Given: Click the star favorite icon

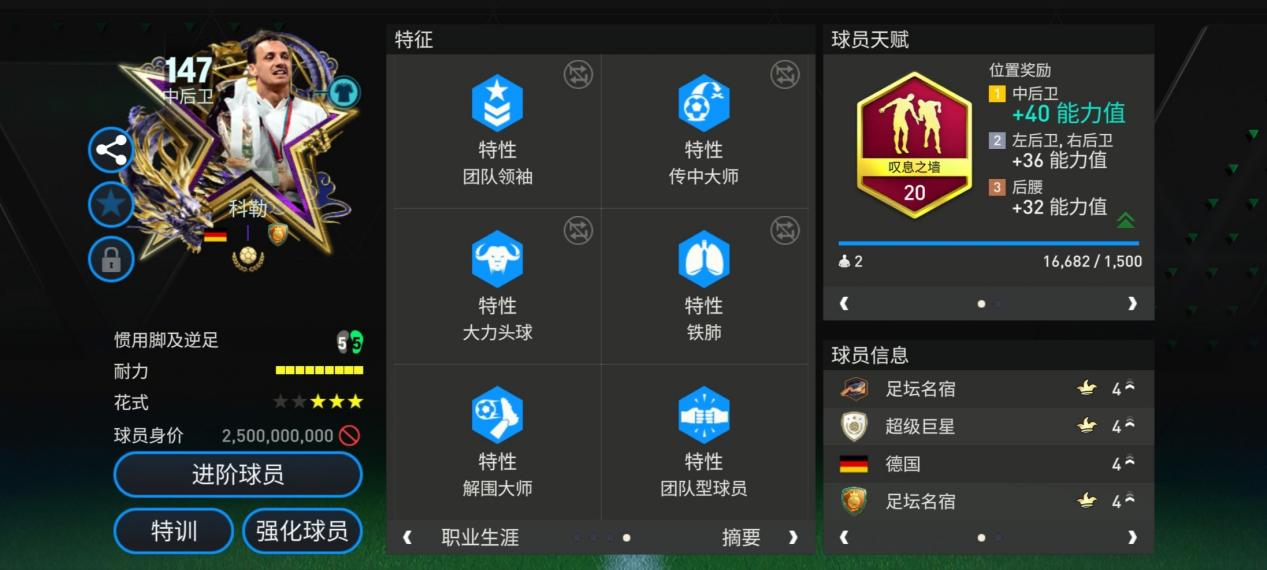Looking at the screenshot, I should click(111, 205).
